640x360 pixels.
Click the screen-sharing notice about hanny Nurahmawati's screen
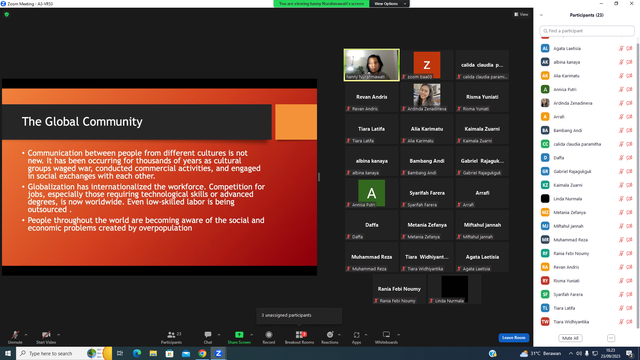[321, 4]
